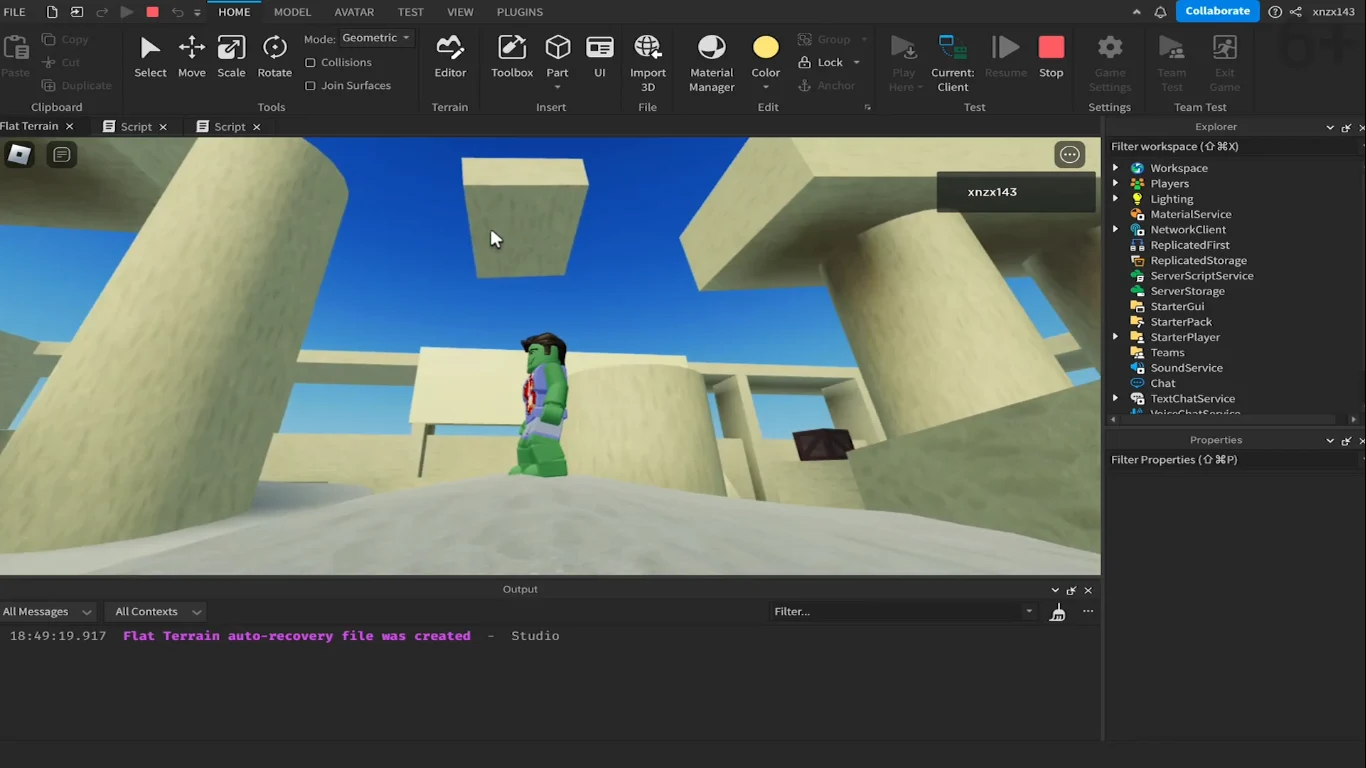Image resolution: width=1366 pixels, height=768 pixels.
Task: Click the notifications bell icon
Action: (1160, 12)
